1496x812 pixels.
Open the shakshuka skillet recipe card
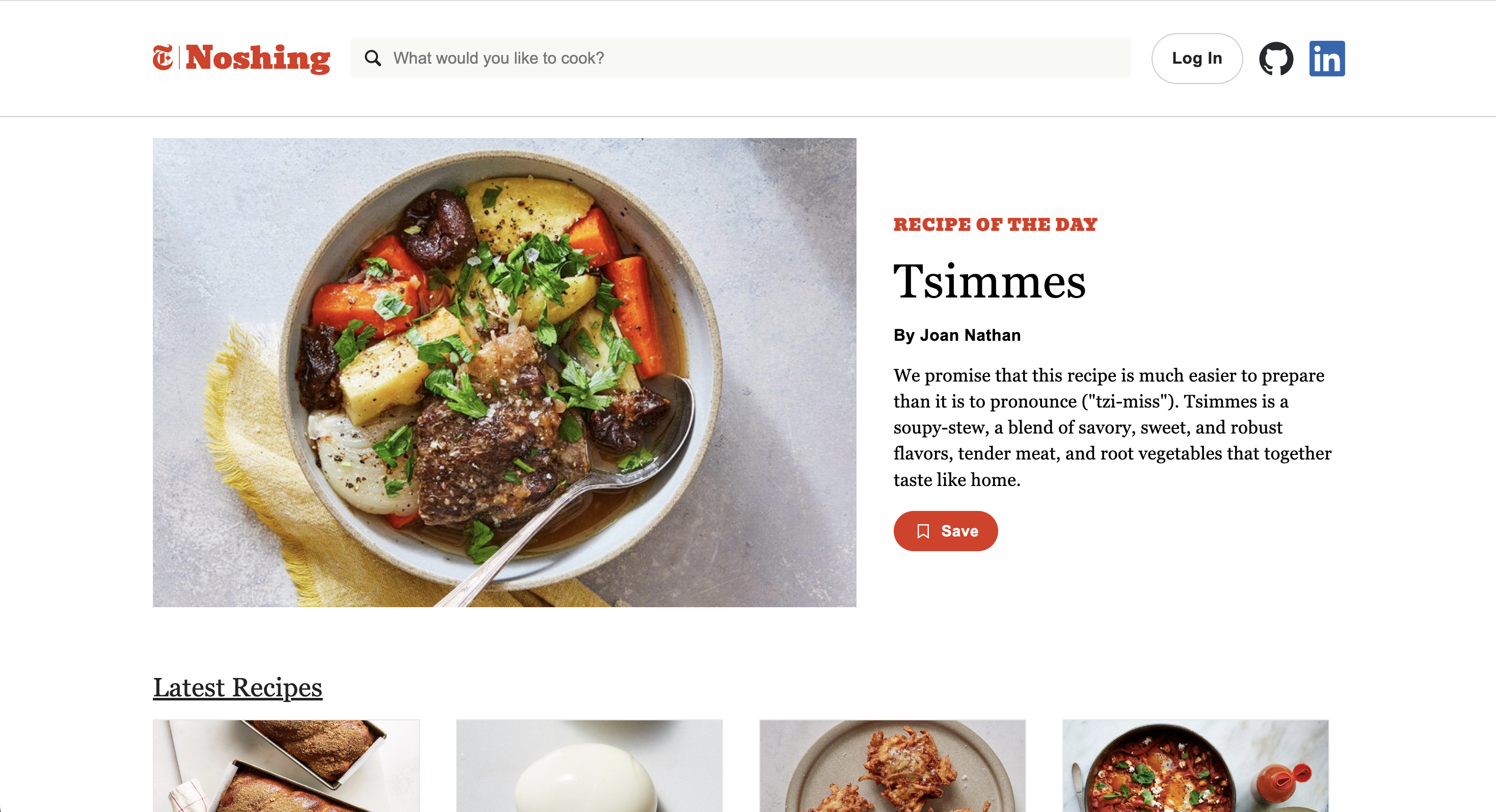(x=1196, y=766)
